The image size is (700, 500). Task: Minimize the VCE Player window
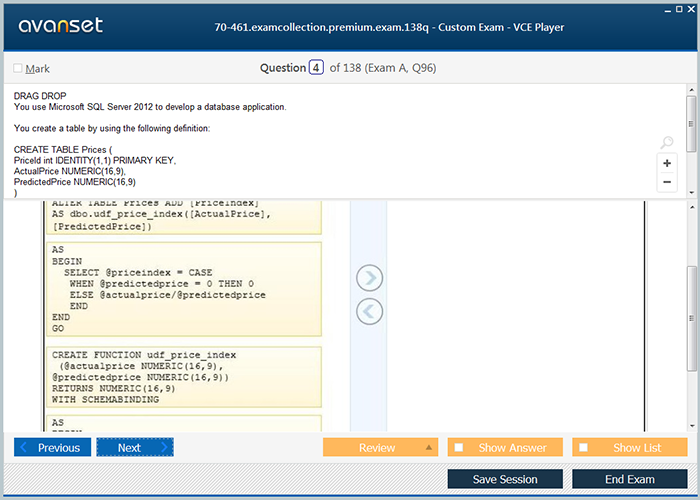[x=668, y=10]
